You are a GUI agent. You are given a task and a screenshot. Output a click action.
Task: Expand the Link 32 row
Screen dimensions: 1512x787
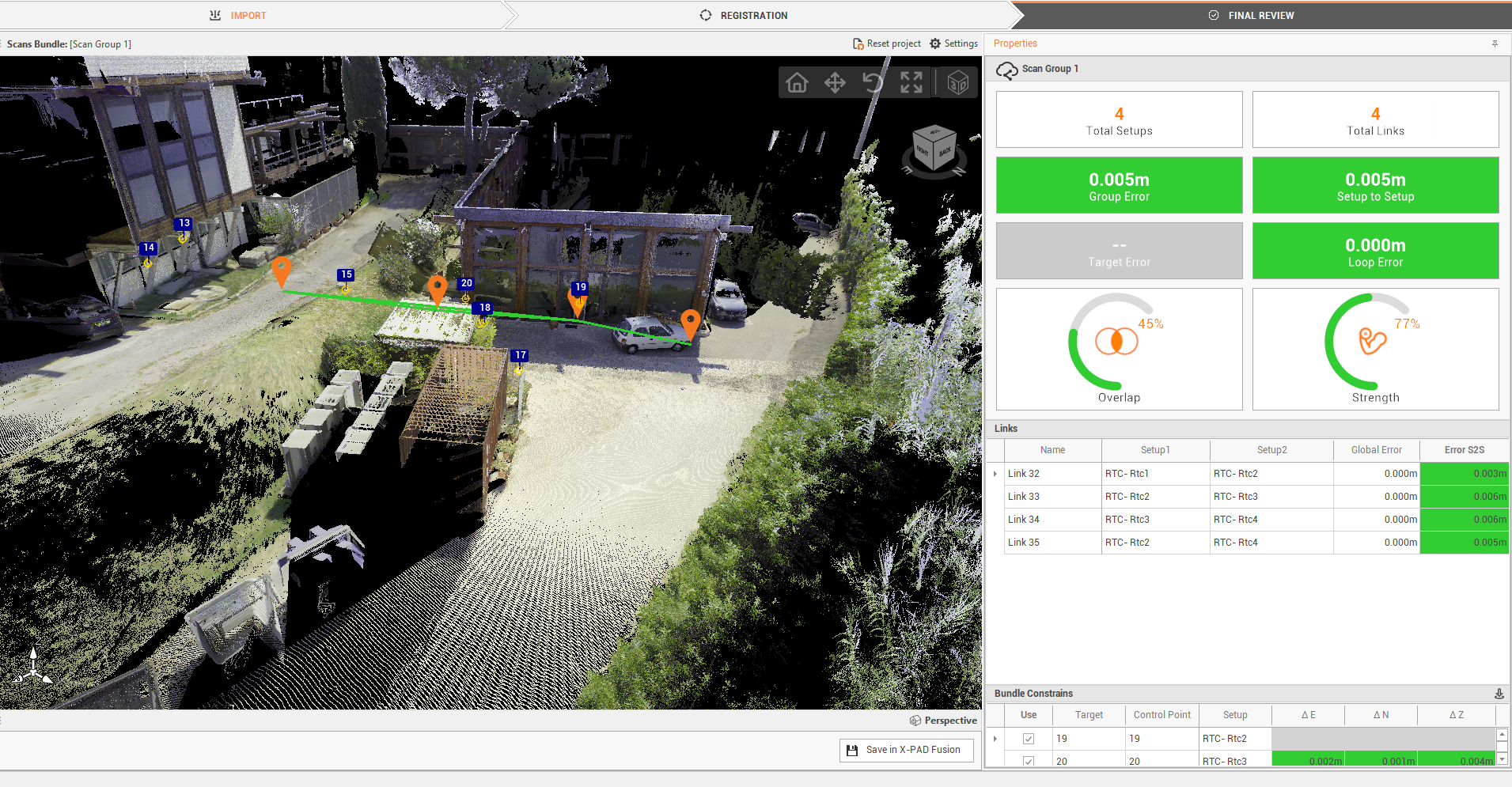(x=995, y=474)
